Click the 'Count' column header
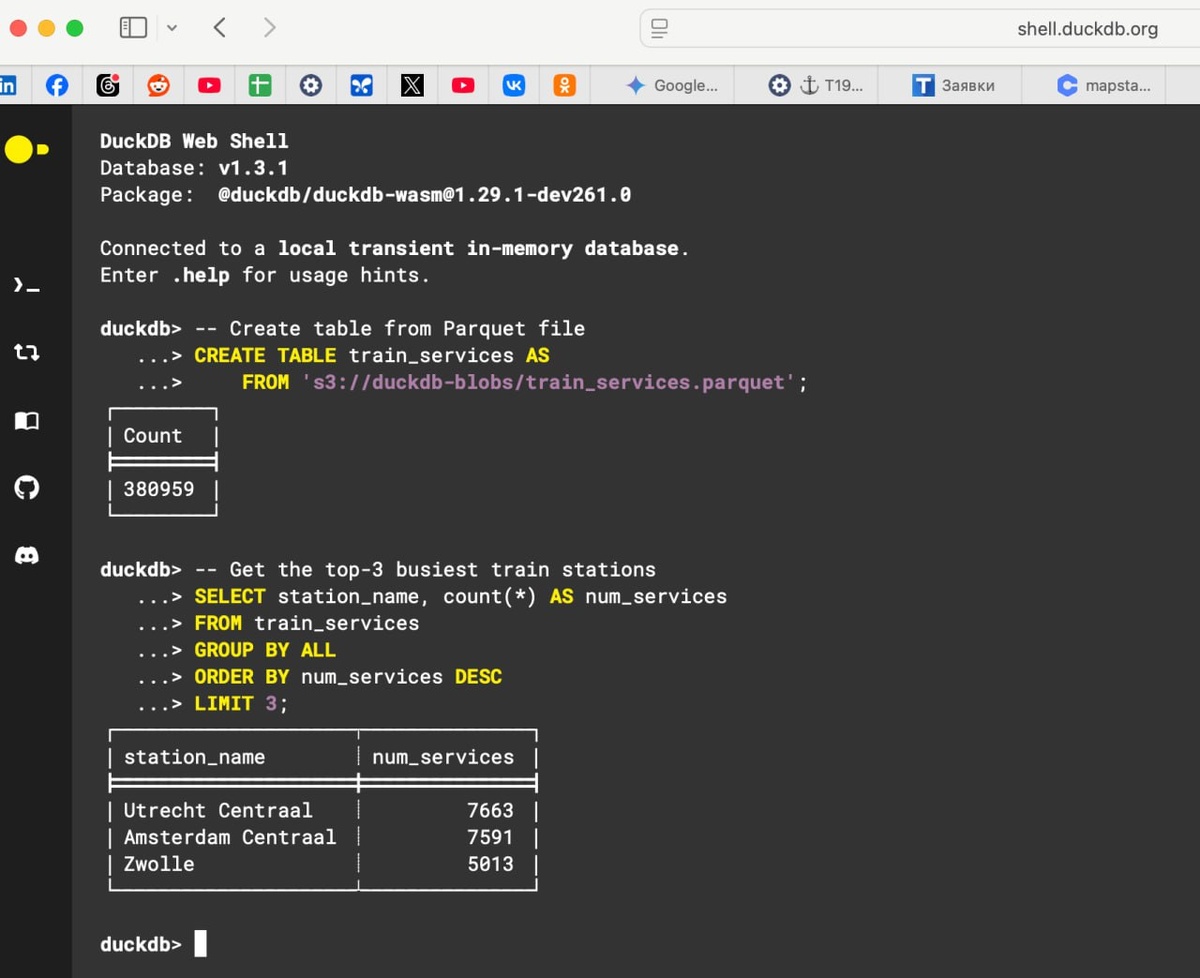The width and height of the screenshot is (1200, 978). pyautogui.click(x=152, y=436)
